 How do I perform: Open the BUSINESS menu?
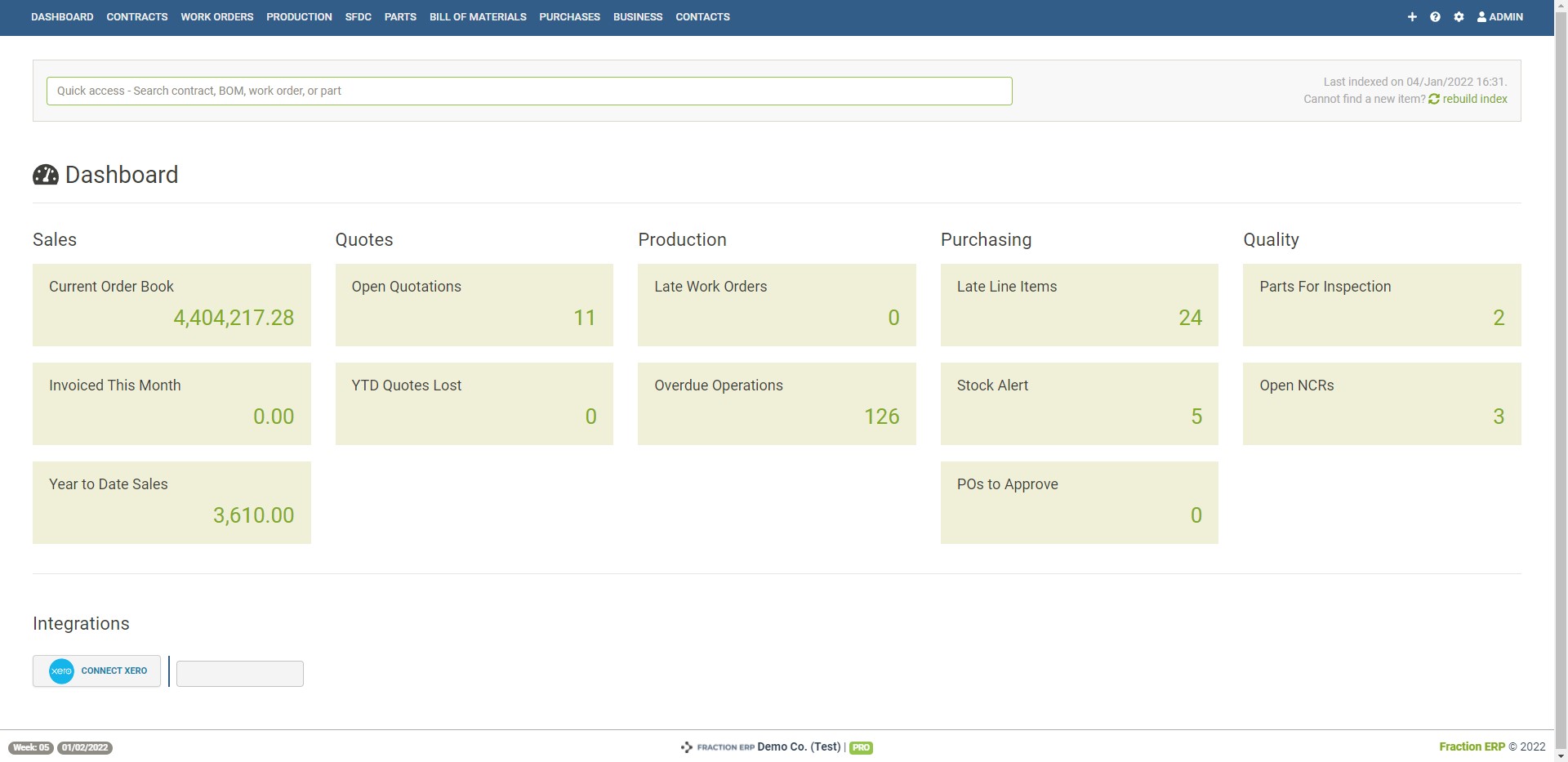(637, 16)
